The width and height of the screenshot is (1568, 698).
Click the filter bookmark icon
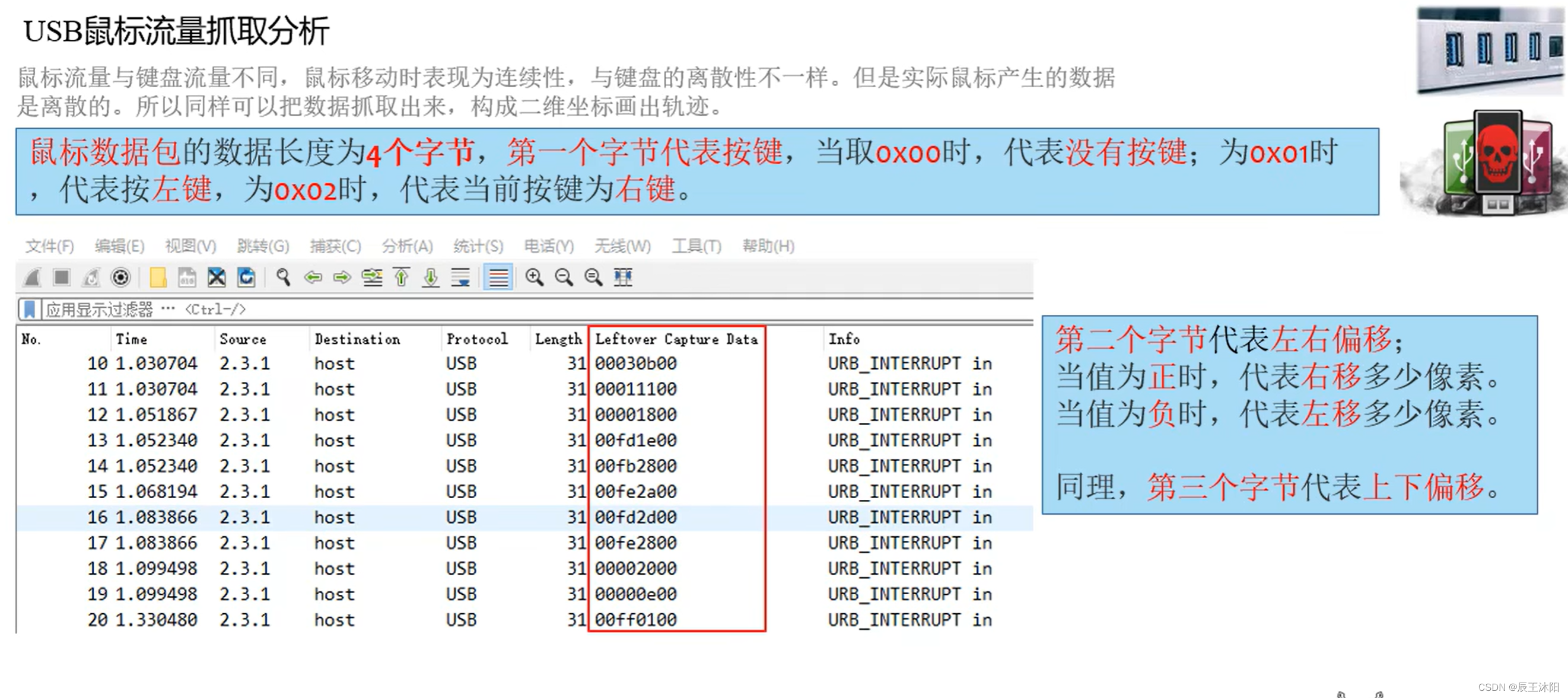coord(29,310)
